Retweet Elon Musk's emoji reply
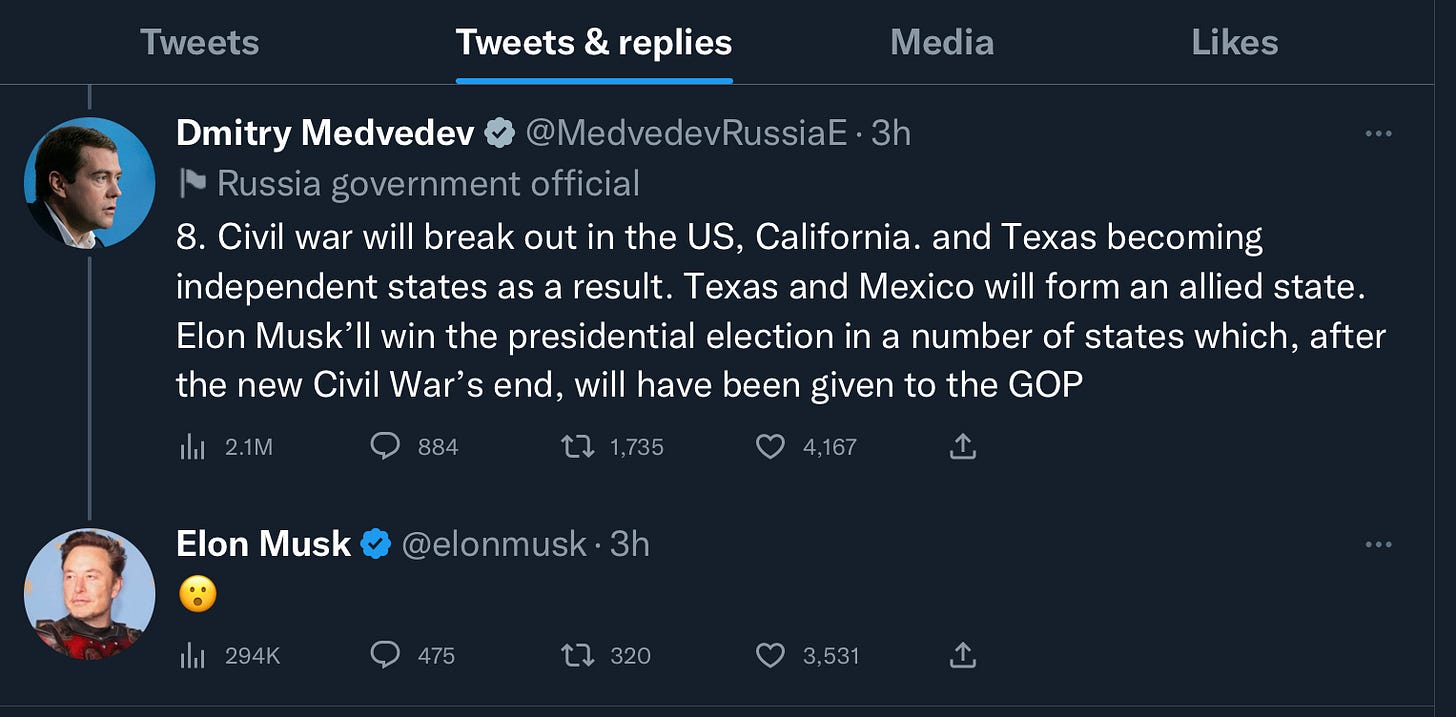The width and height of the screenshot is (1456, 717). click(577, 655)
